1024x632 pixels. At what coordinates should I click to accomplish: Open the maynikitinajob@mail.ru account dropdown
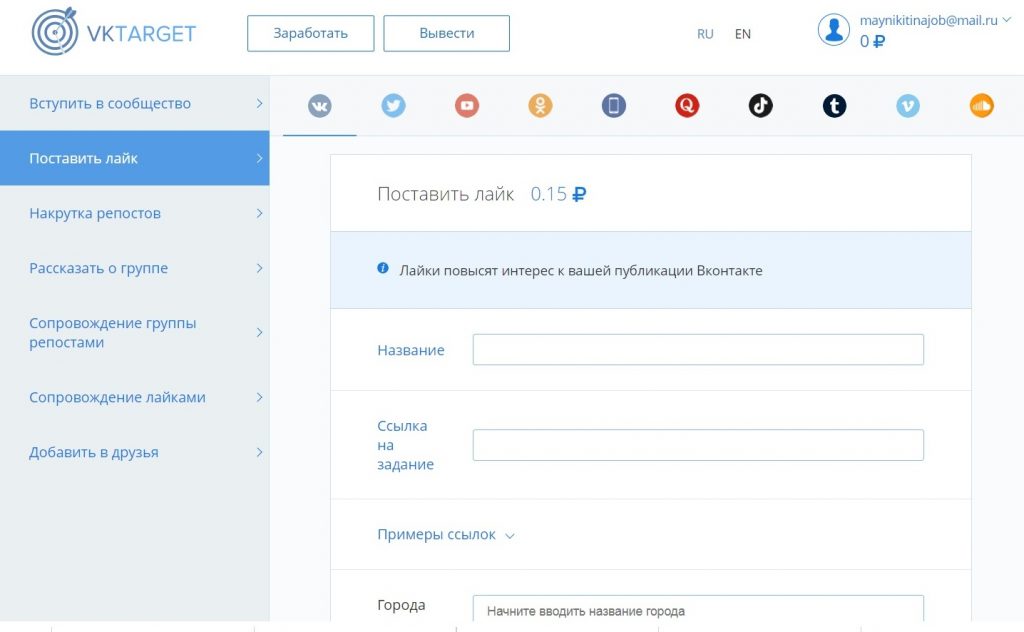[x=935, y=20]
